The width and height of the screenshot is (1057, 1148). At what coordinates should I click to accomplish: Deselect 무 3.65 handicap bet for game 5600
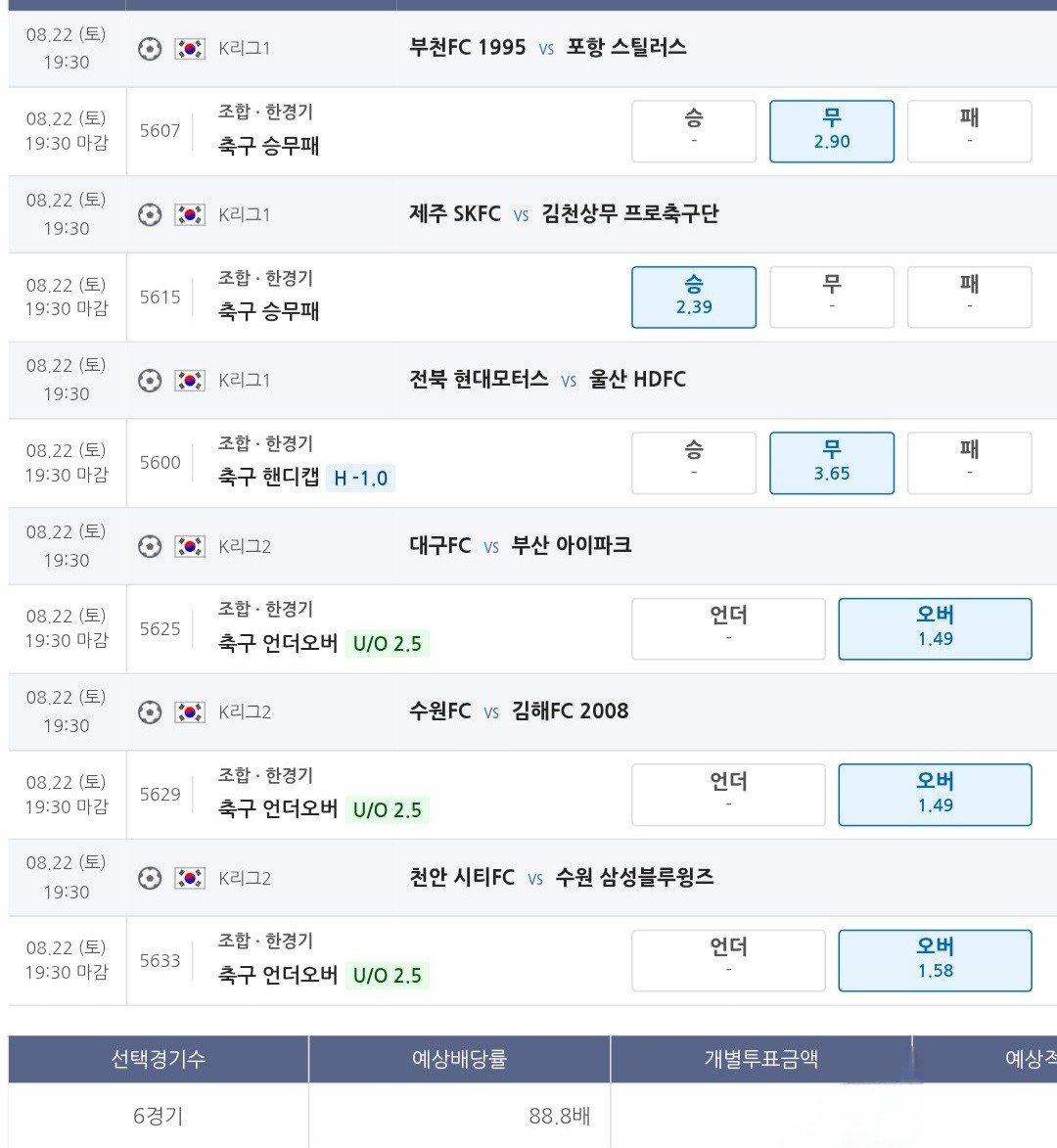[832, 463]
